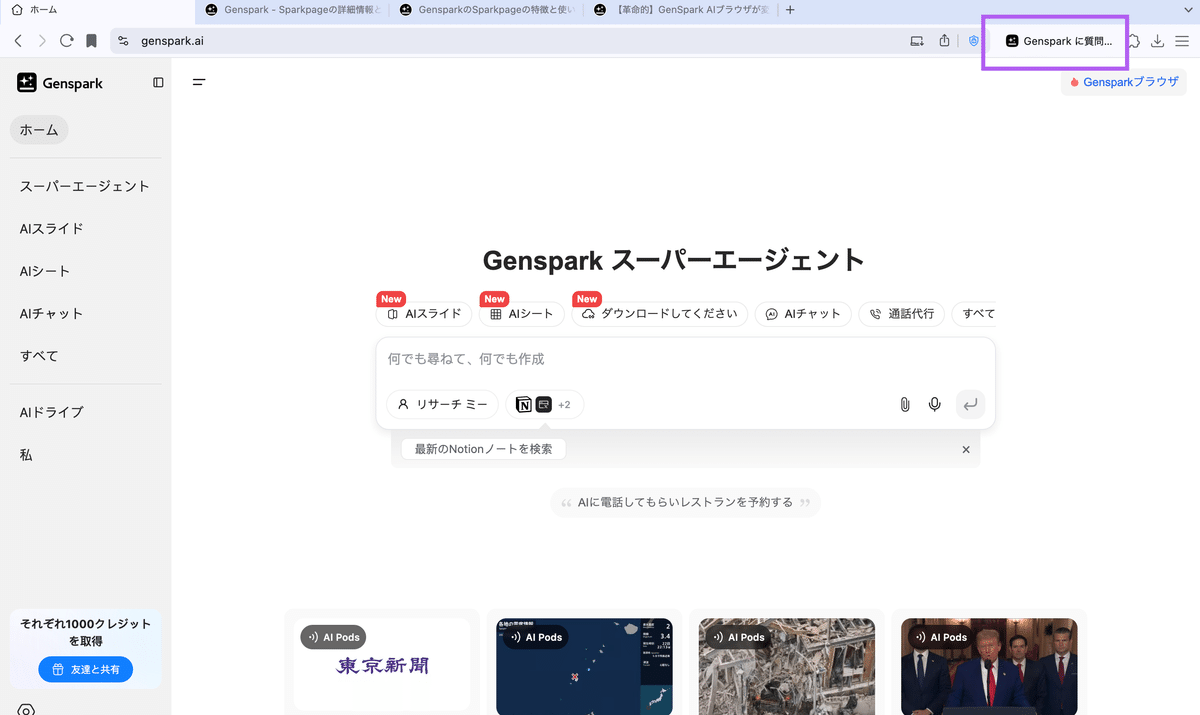The image size is (1200, 715).
Task: Expand the +2 integrations chip
Action: [562, 404]
